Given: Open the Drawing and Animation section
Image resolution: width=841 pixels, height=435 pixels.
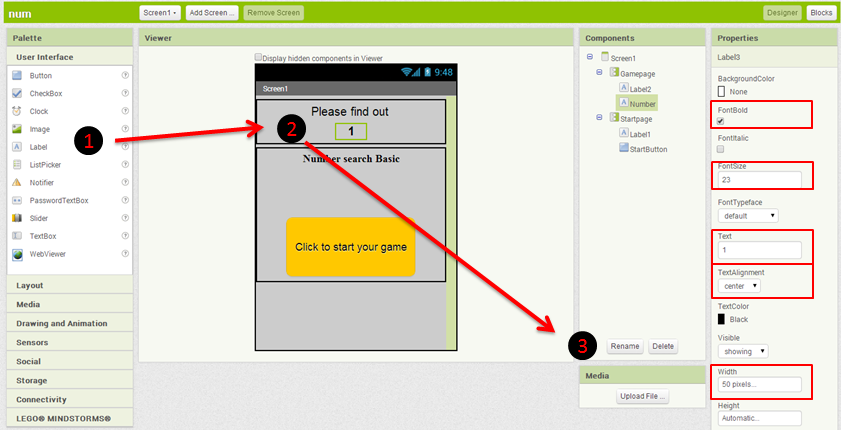Looking at the screenshot, I should 70,323.
